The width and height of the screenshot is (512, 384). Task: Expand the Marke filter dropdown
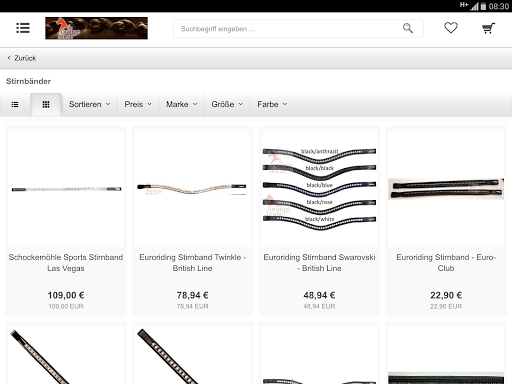click(181, 104)
